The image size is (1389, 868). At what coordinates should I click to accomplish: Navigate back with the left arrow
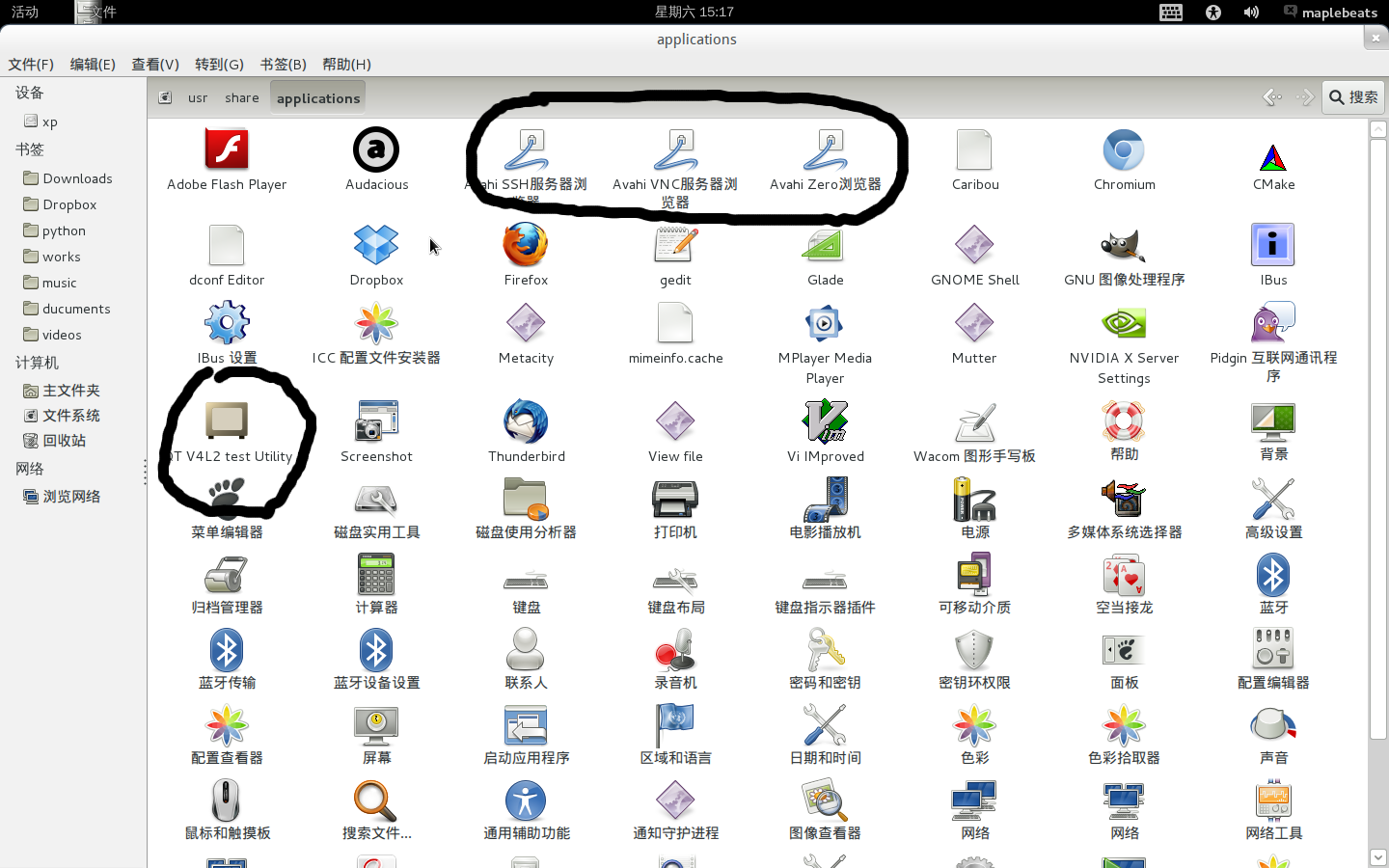(x=1272, y=97)
